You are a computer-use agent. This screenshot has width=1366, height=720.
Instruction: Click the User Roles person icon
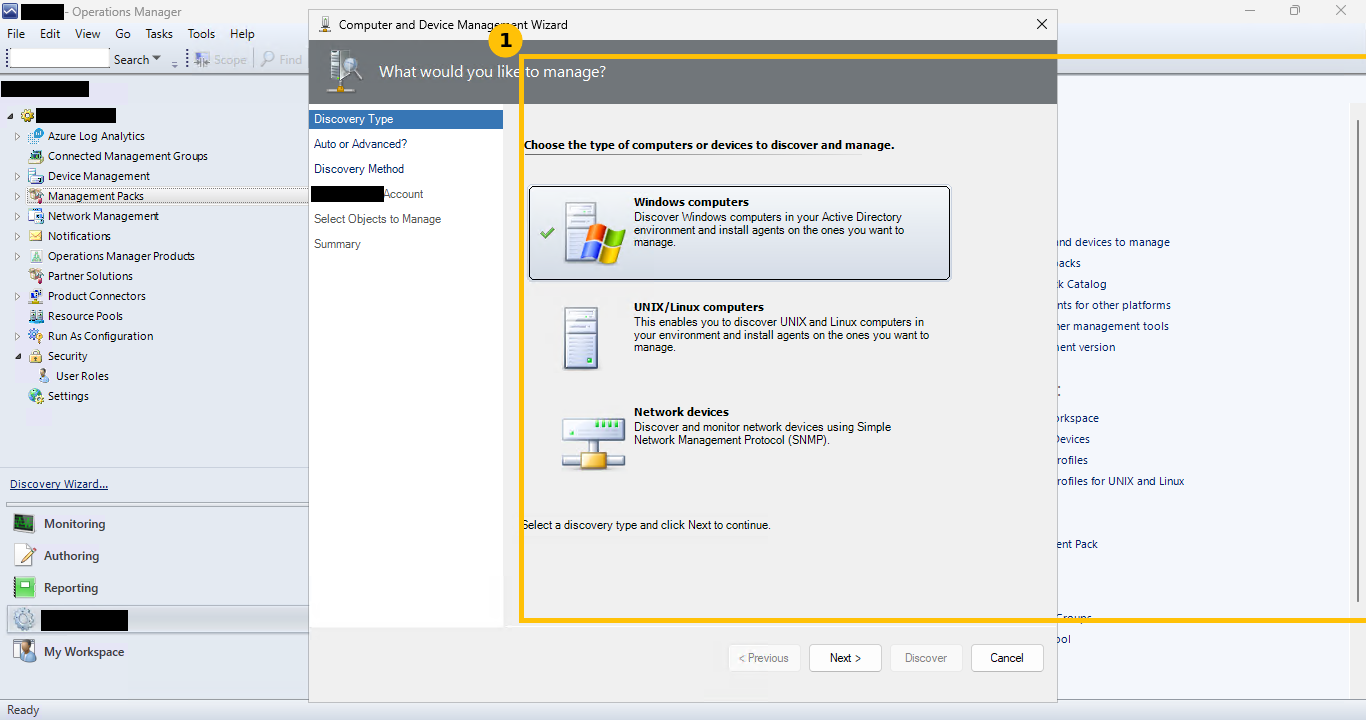coord(44,376)
